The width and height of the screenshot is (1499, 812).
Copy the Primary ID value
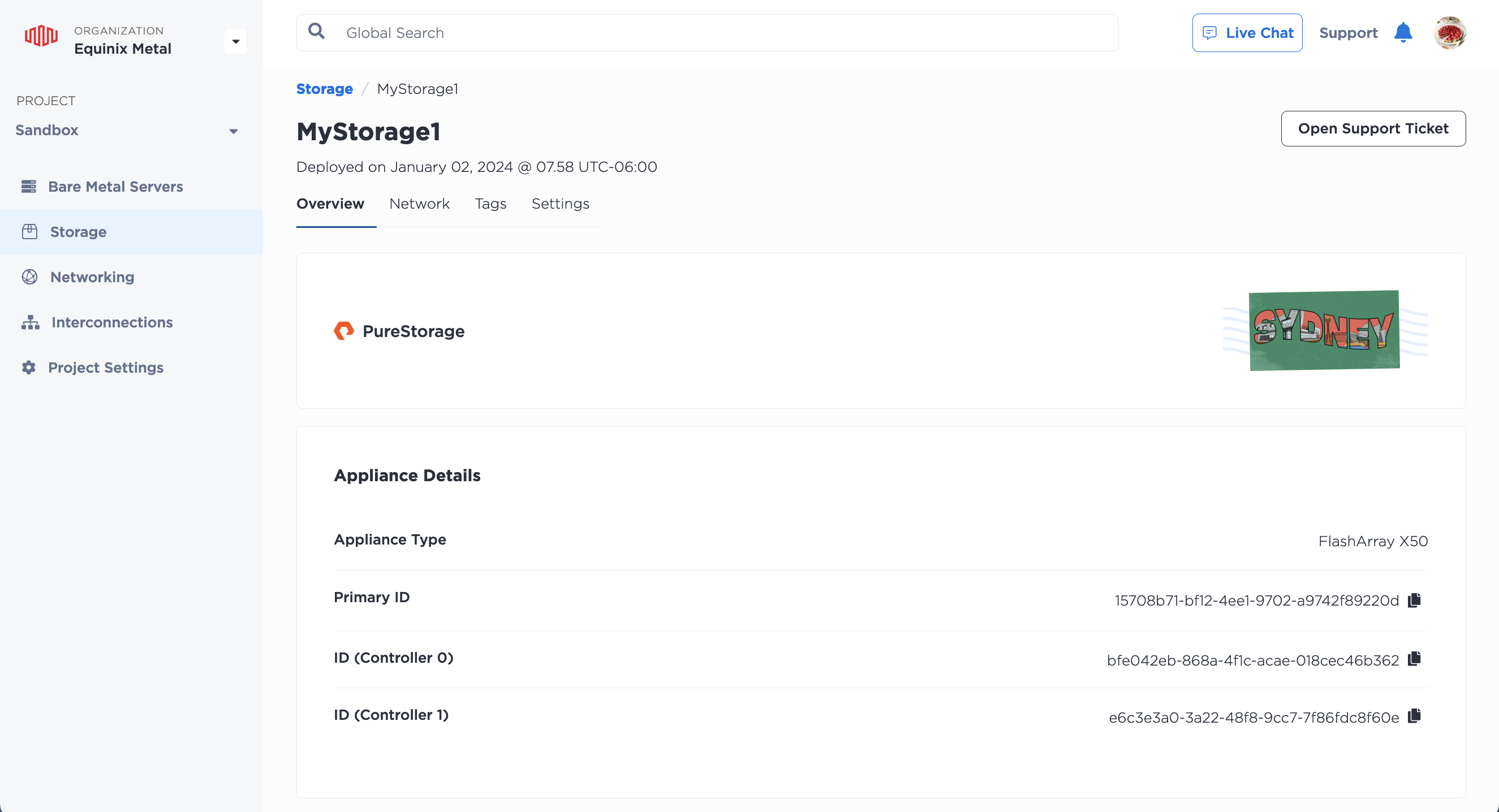click(1415, 600)
